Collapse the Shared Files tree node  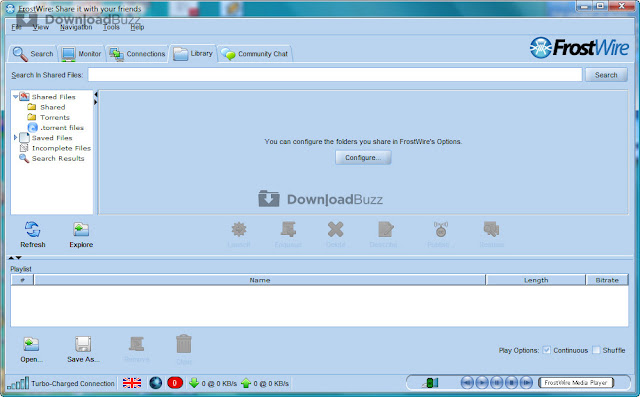[x=16, y=97]
